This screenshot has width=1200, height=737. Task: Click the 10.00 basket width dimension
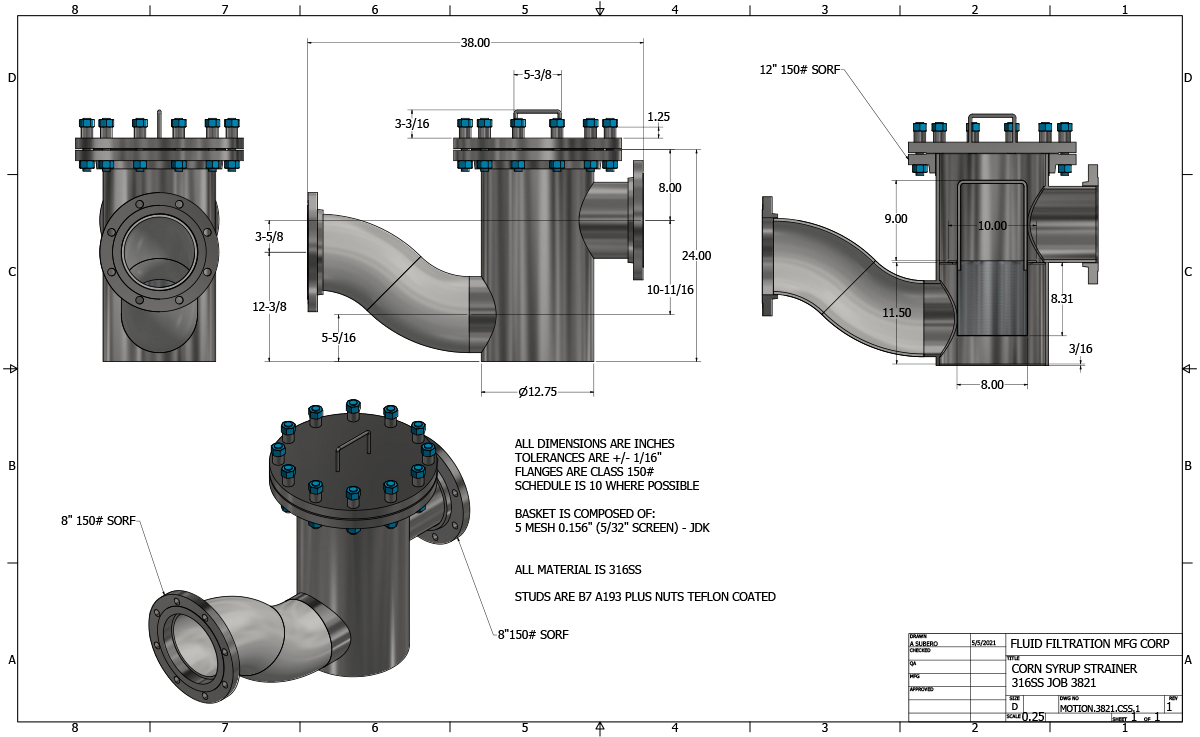pos(992,226)
